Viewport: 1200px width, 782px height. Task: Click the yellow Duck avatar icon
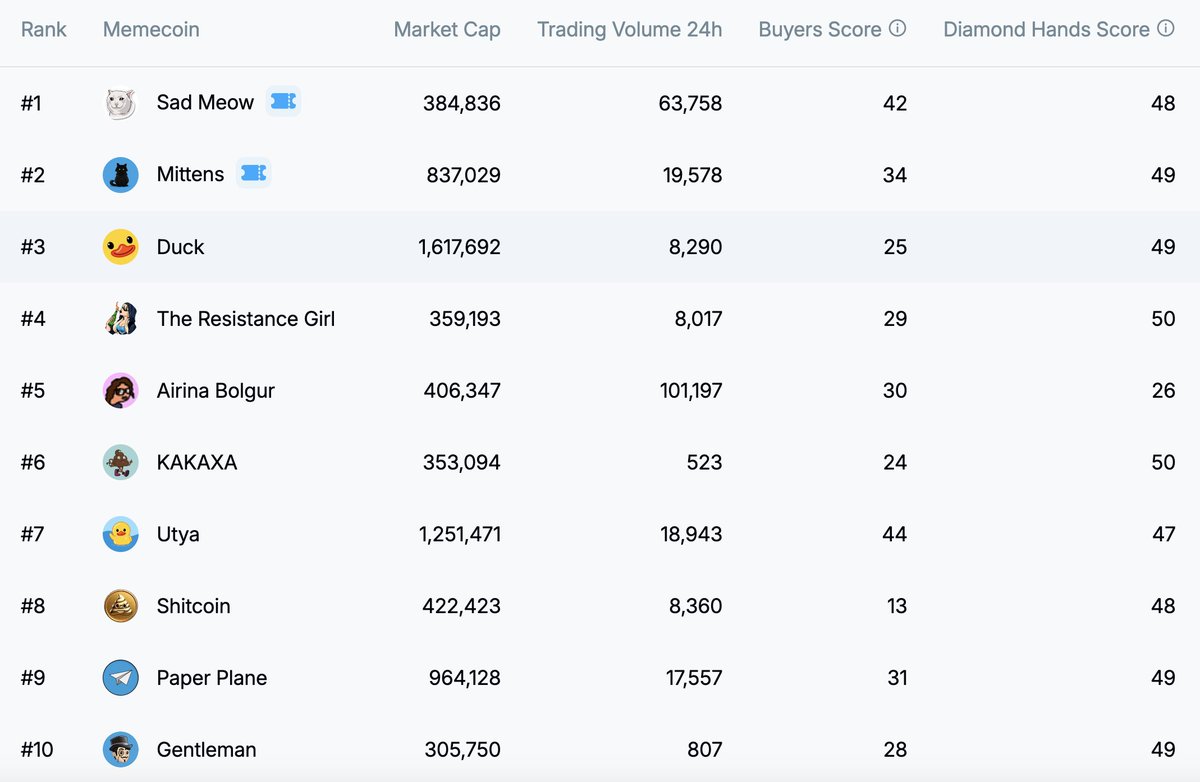(x=120, y=247)
